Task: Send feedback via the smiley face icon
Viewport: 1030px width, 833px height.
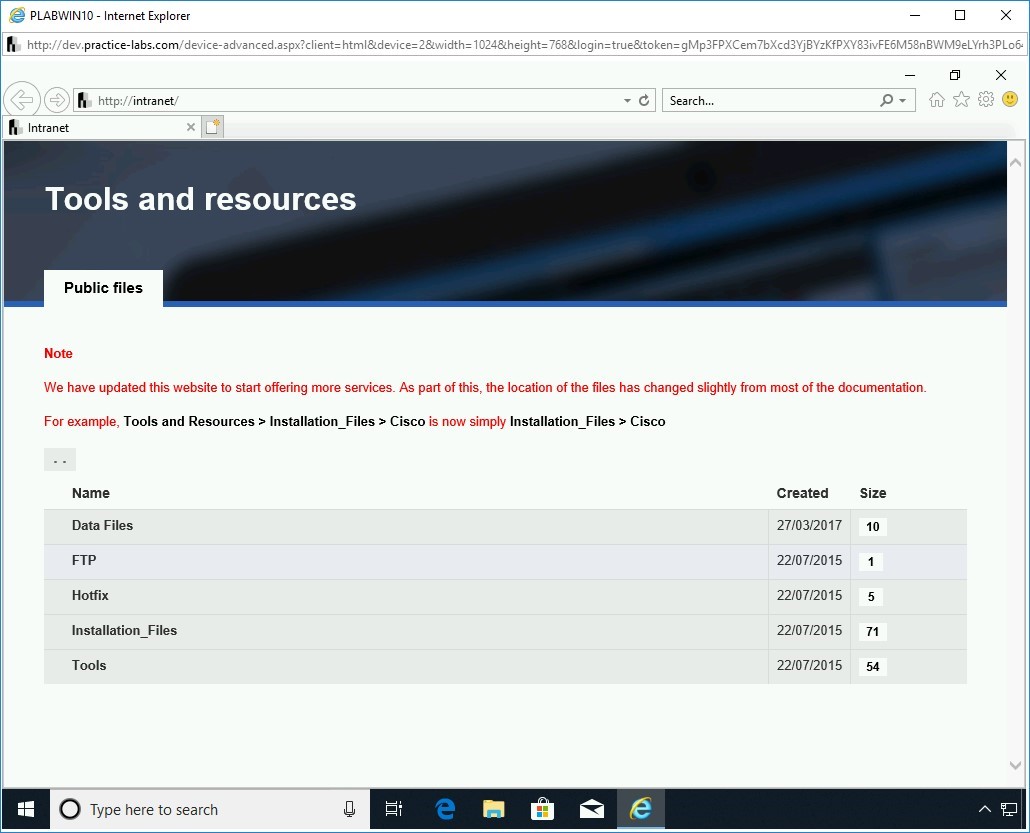Action: (1009, 99)
